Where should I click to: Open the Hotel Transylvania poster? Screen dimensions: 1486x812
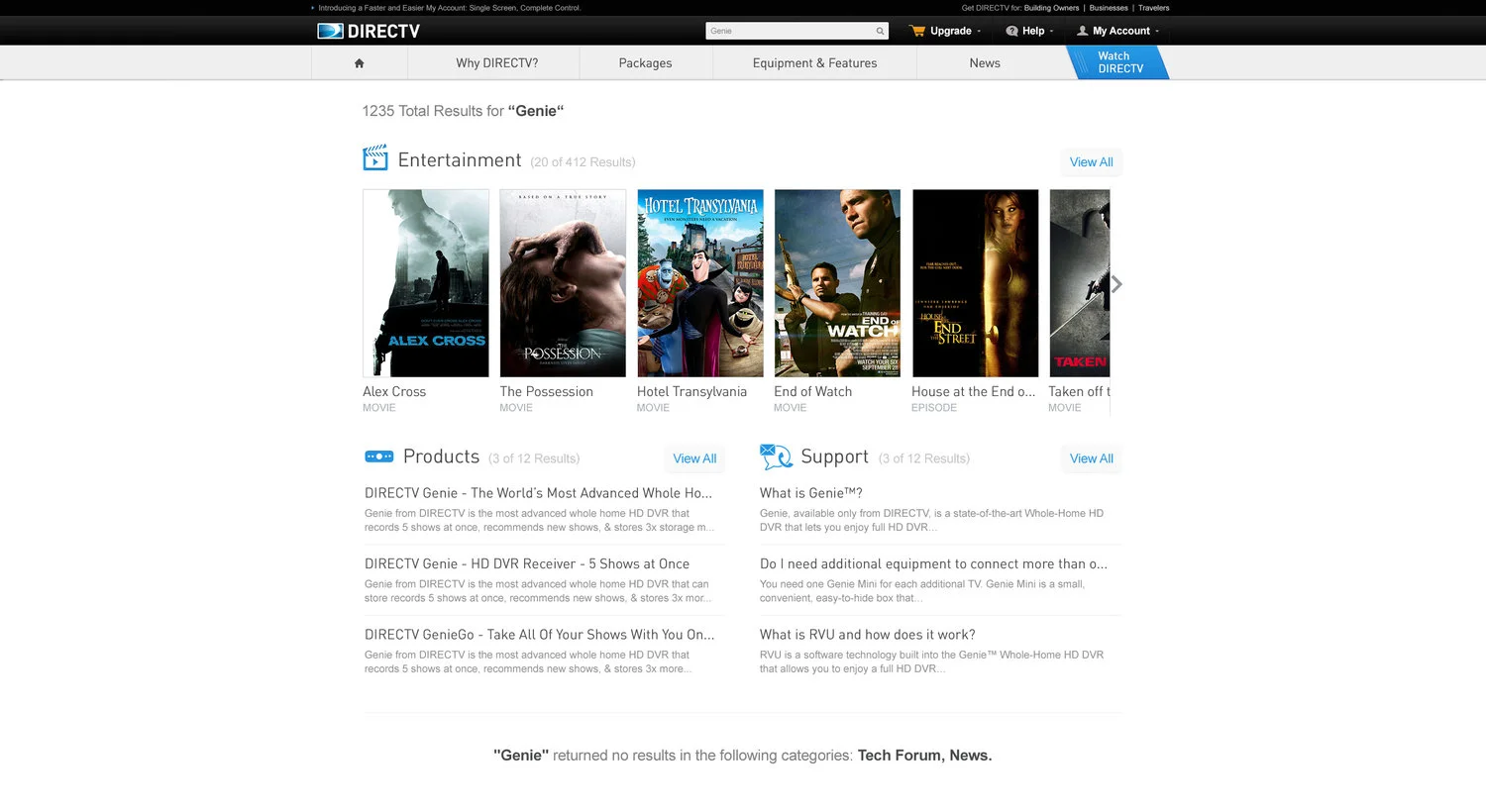700,283
